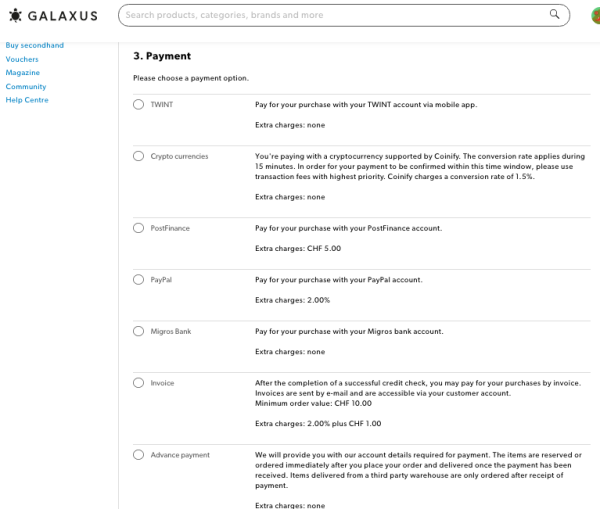
Task: Click 'Extra charges: 2.00% plus CHF 1.00'
Action: (x=318, y=424)
